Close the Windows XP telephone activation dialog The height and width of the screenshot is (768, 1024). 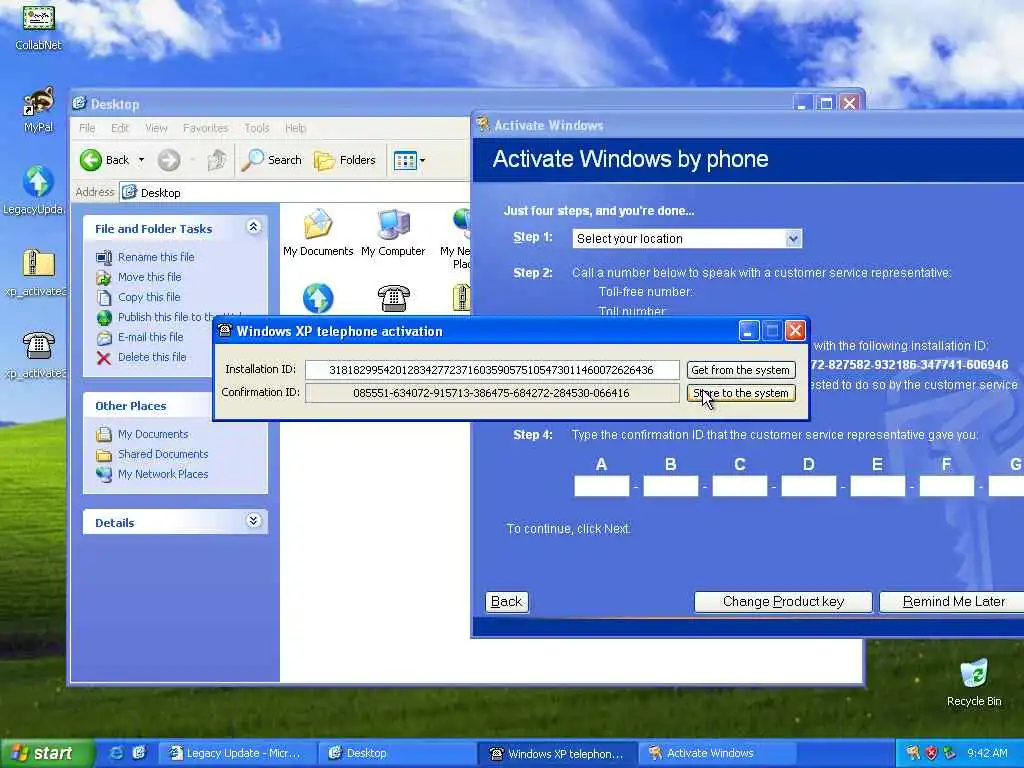coord(795,331)
